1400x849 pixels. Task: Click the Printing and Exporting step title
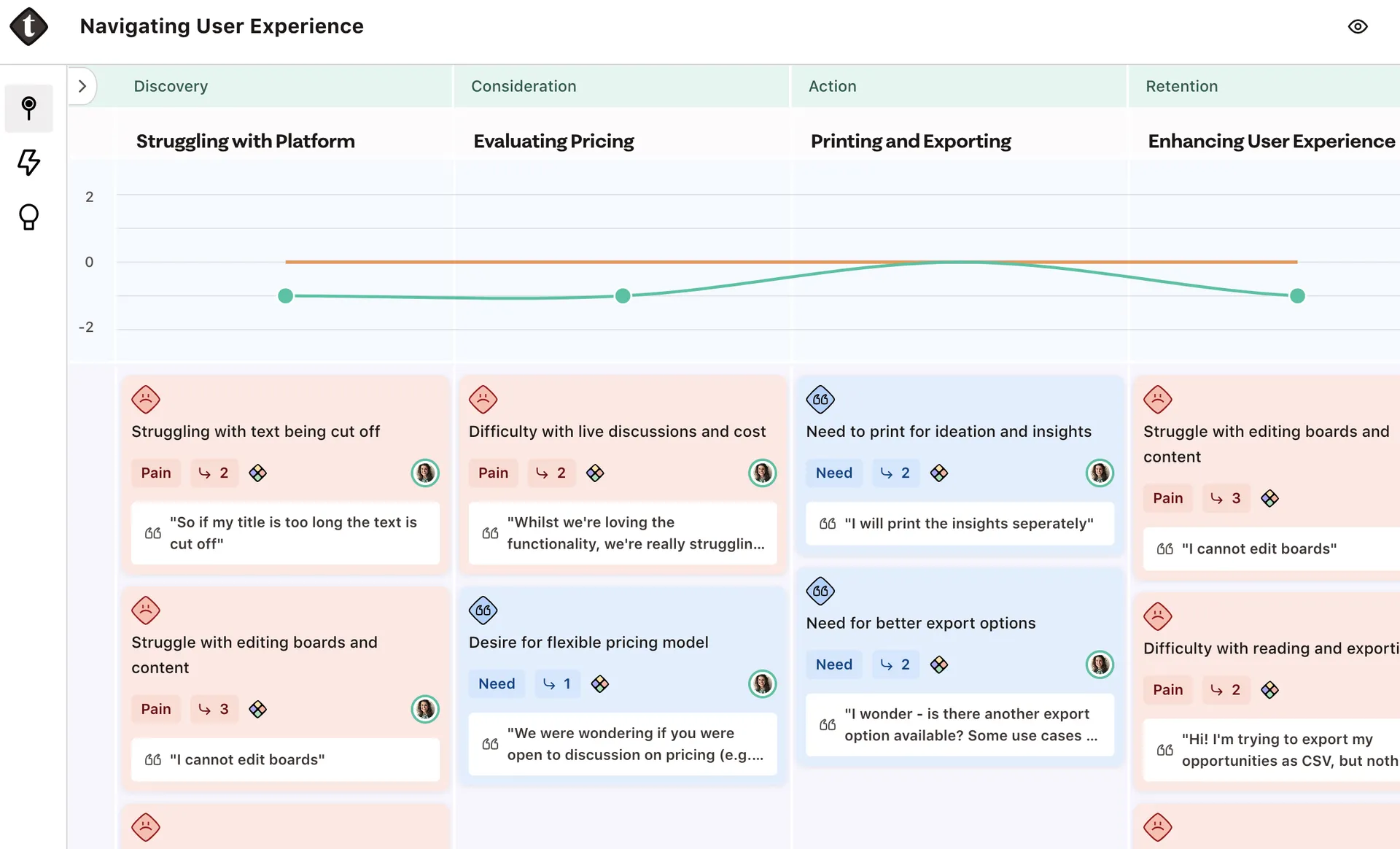point(911,141)
